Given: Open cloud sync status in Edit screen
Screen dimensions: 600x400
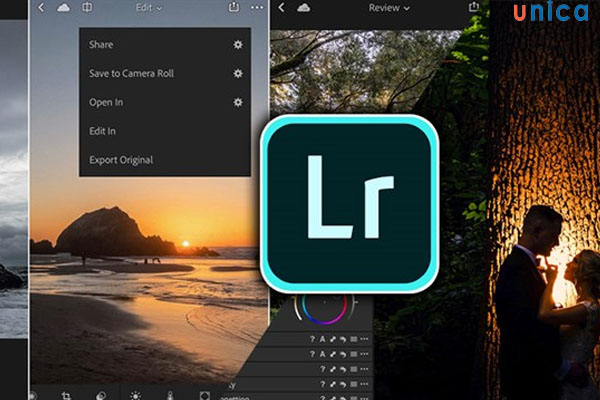Looking at the screenshot, I should (63, 7).
